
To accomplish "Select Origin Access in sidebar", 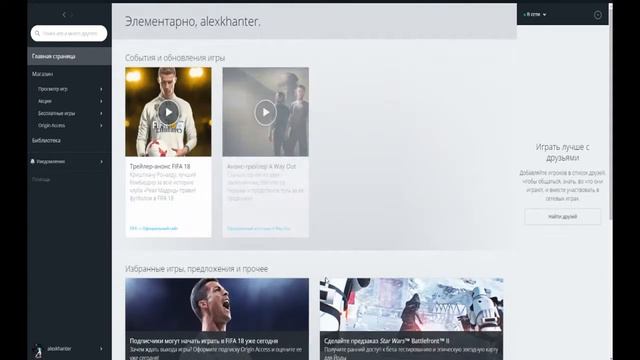I will (51, 126).
